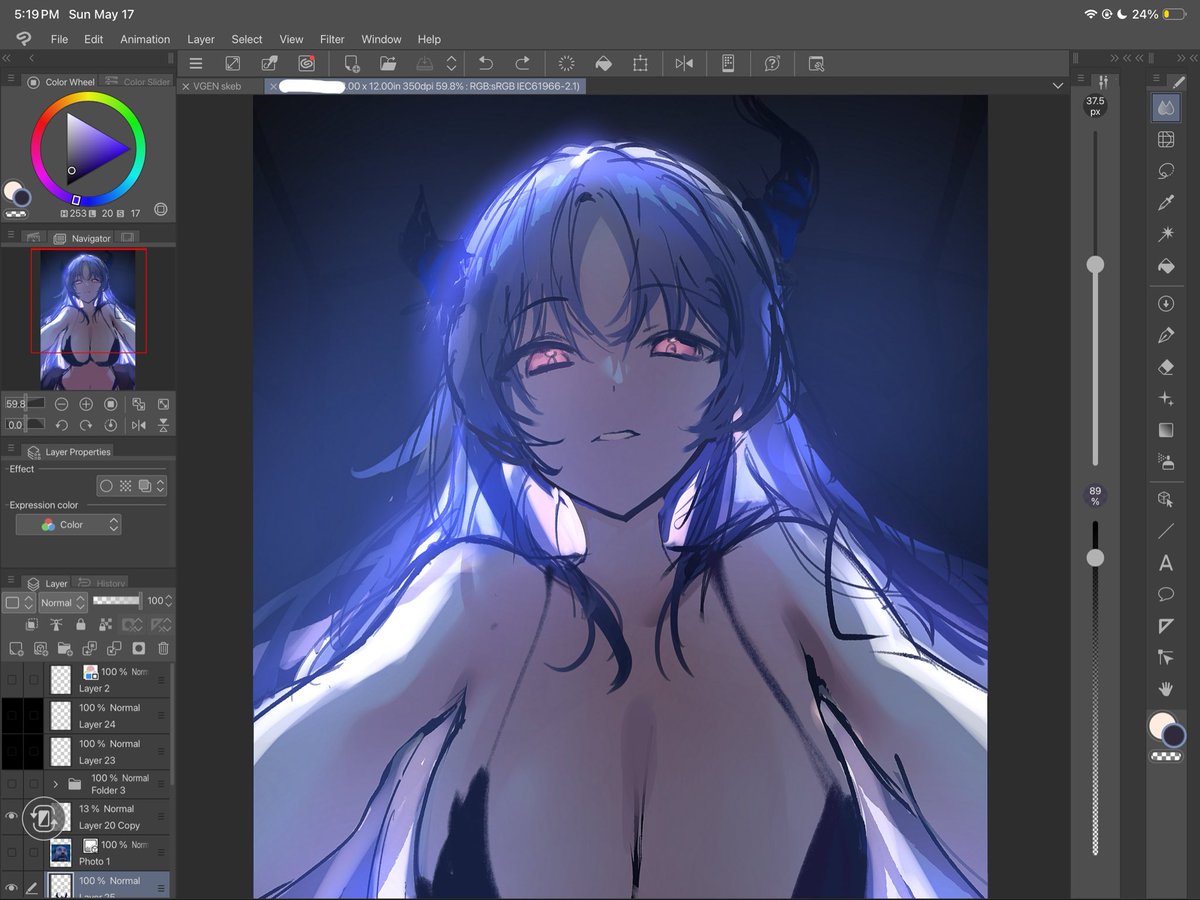Click the Clear dotted circle icon

point(566,63)
